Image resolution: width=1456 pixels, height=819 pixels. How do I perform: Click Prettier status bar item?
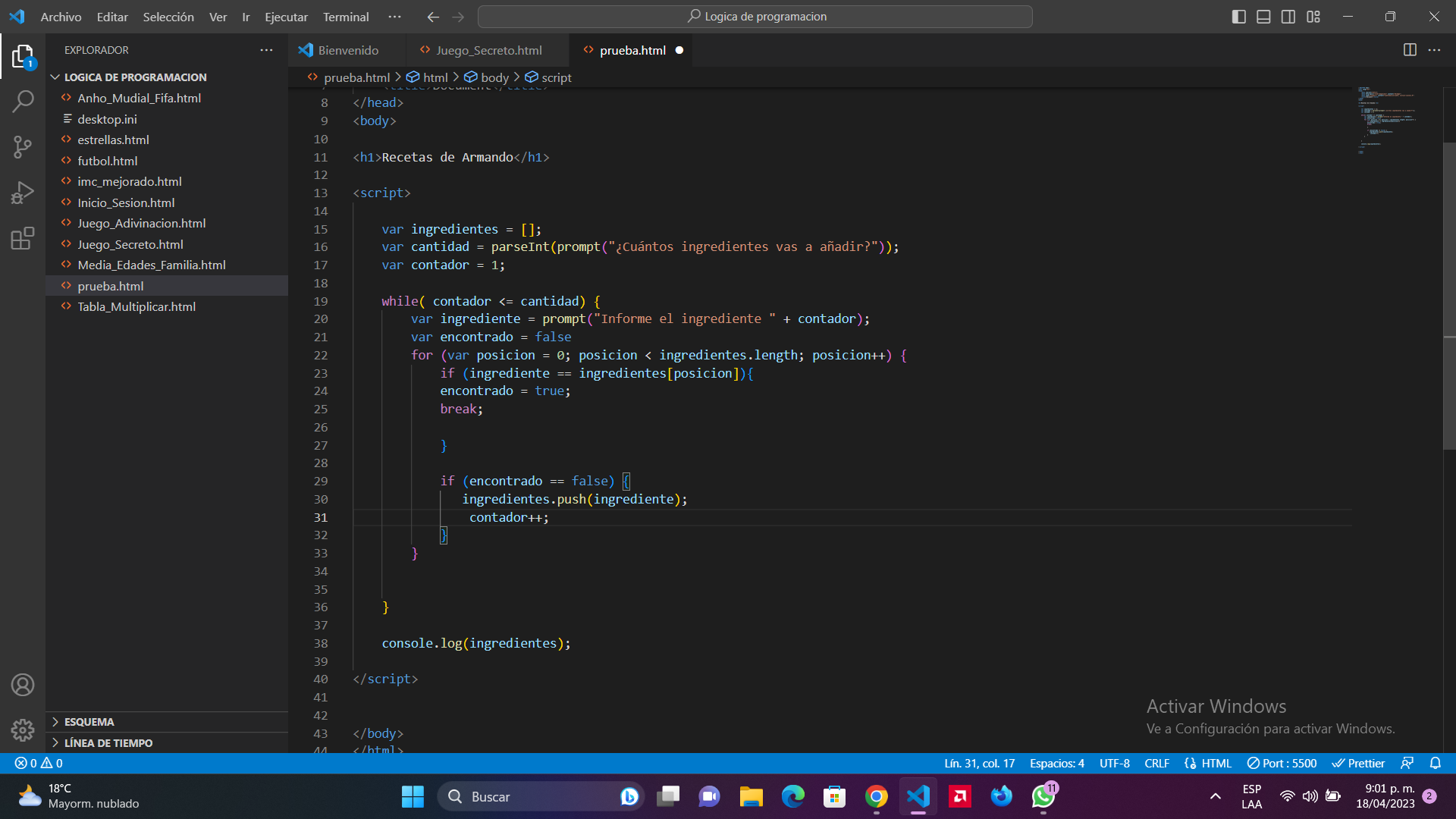(1358, 763)
